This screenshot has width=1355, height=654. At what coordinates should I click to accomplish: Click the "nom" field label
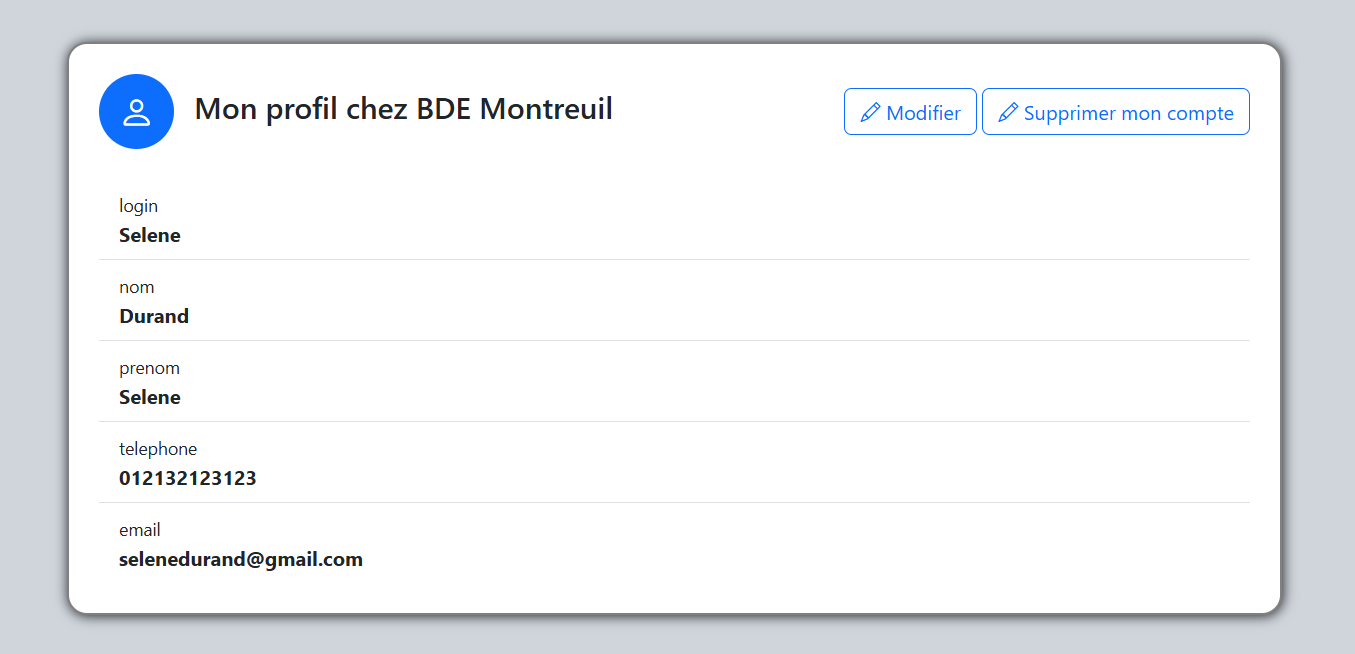click(x=137, y=287)
